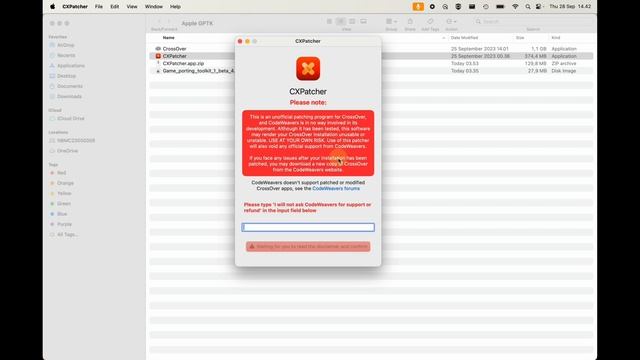Open OneDrive under Locations
Viewport: 640px width, 360px height.
pyautogui.click(x=67, y=151)
